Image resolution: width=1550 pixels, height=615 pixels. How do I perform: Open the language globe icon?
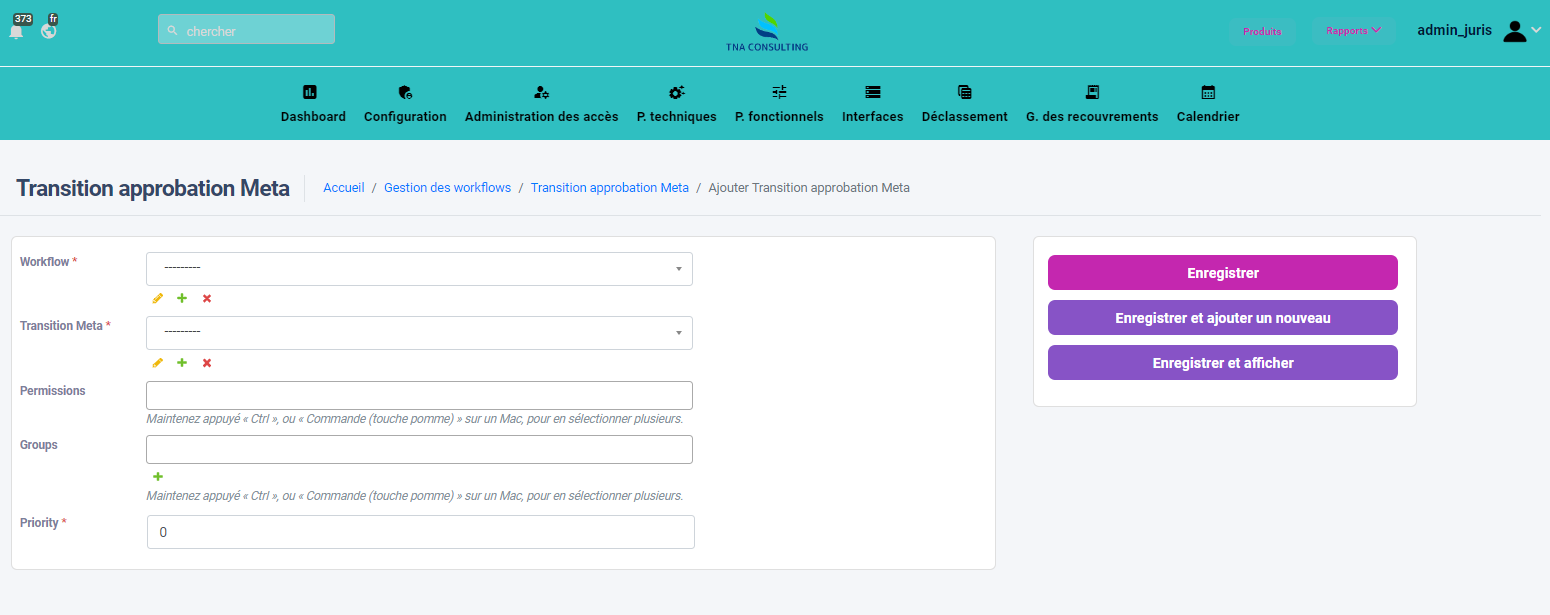click(x=48, y=31)
